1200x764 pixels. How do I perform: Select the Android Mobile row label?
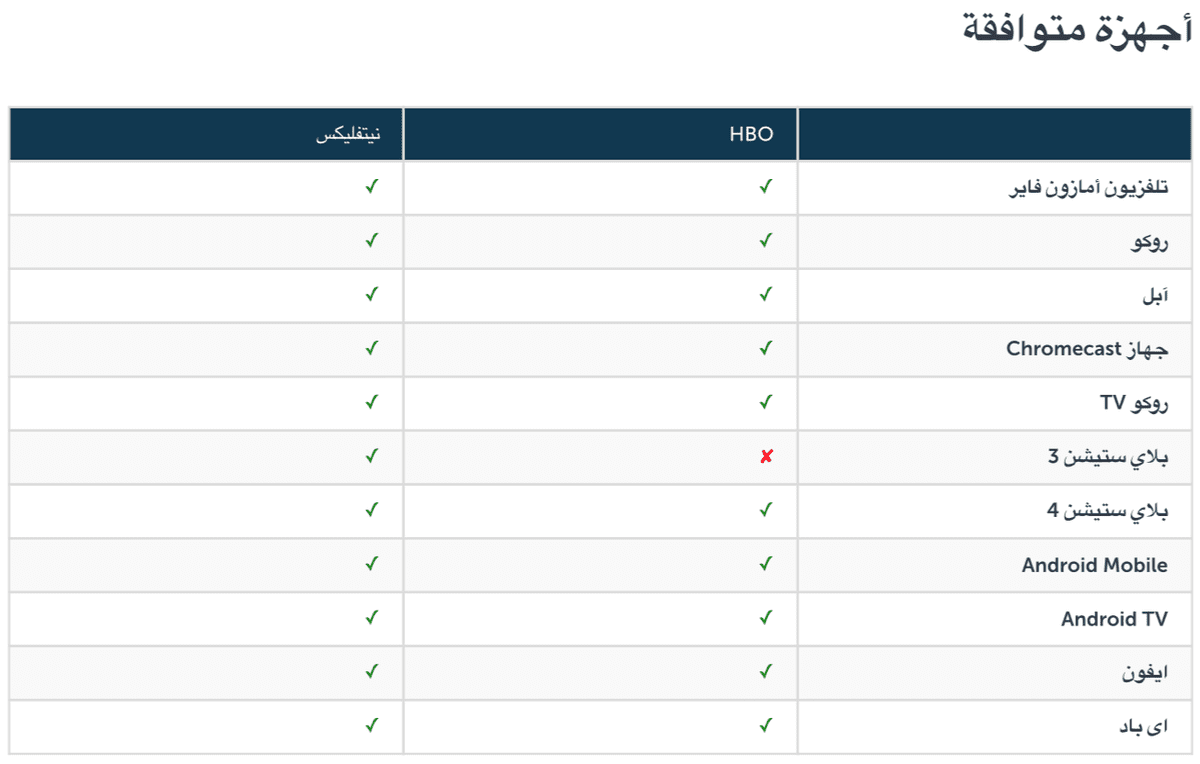pos(1095,565)
